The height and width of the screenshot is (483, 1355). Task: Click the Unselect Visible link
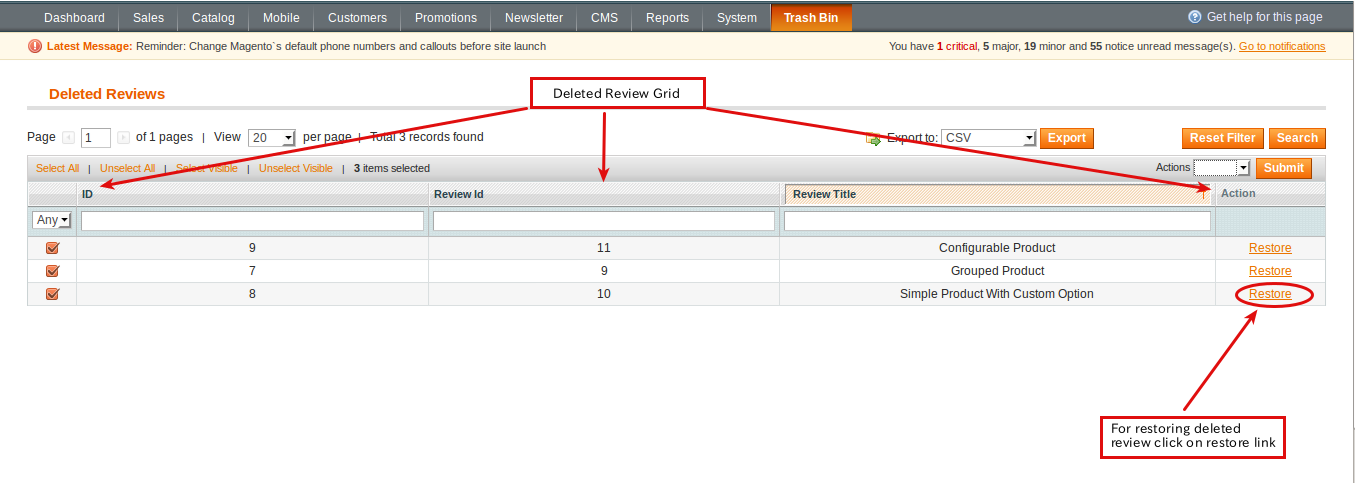point(296,168)
